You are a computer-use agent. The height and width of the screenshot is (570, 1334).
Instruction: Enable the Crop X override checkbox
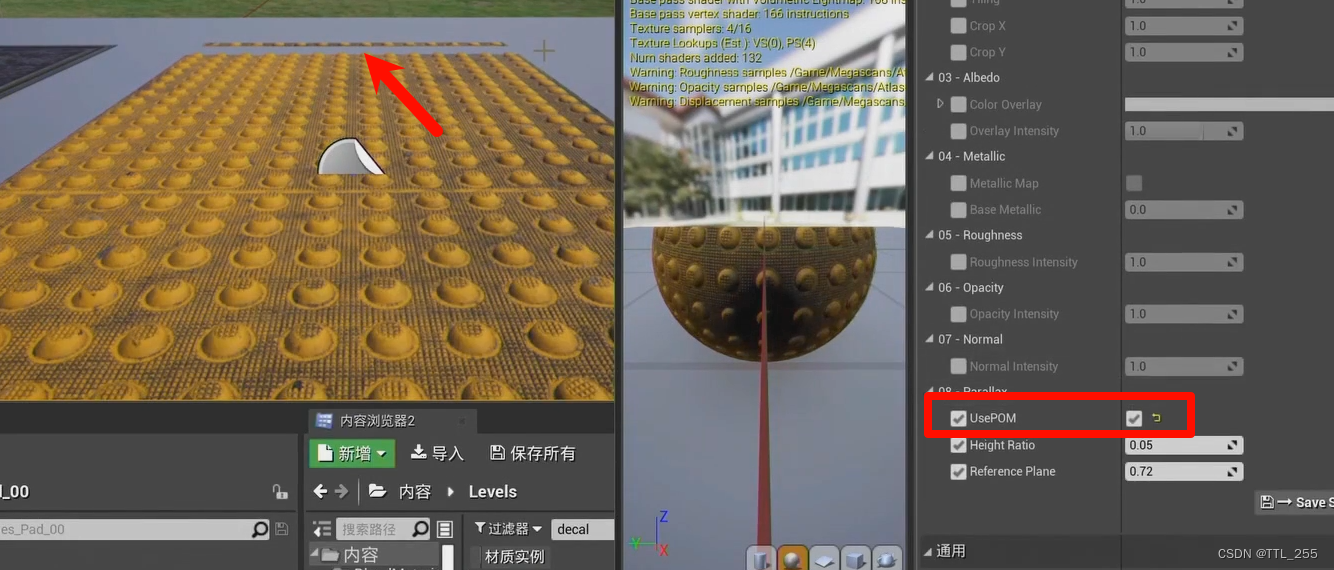pyautogui.click(x=958, y=26)
